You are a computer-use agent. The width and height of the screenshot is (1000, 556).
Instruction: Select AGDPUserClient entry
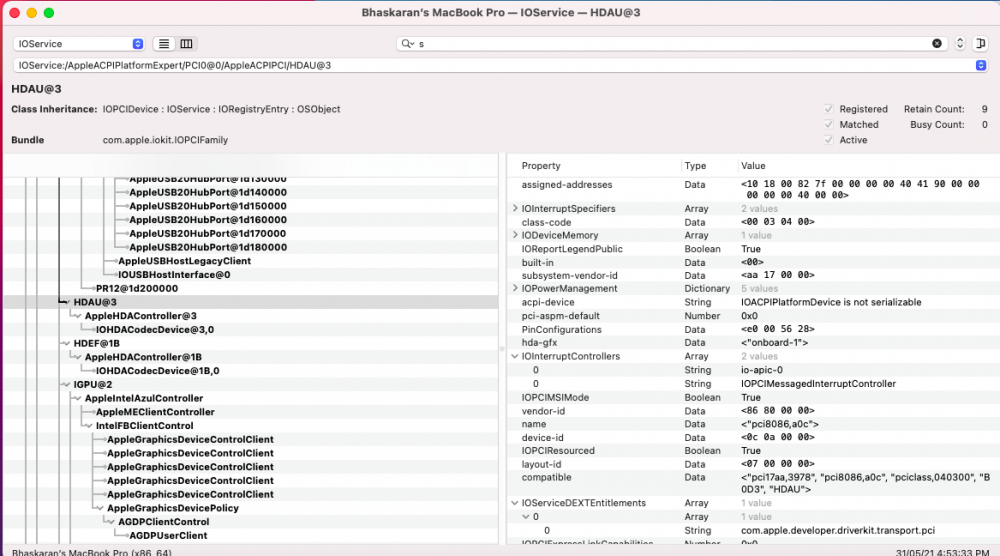click(168, 536)
